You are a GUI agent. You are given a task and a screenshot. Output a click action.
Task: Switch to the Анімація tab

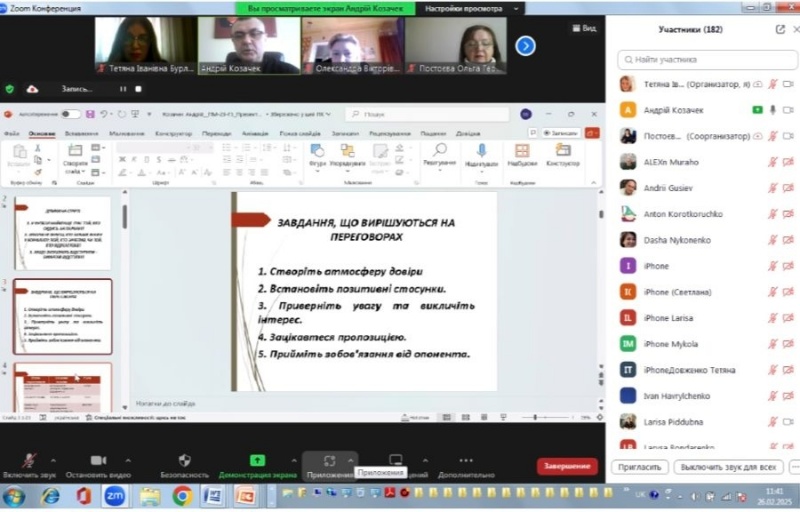(x=255, y=134)
